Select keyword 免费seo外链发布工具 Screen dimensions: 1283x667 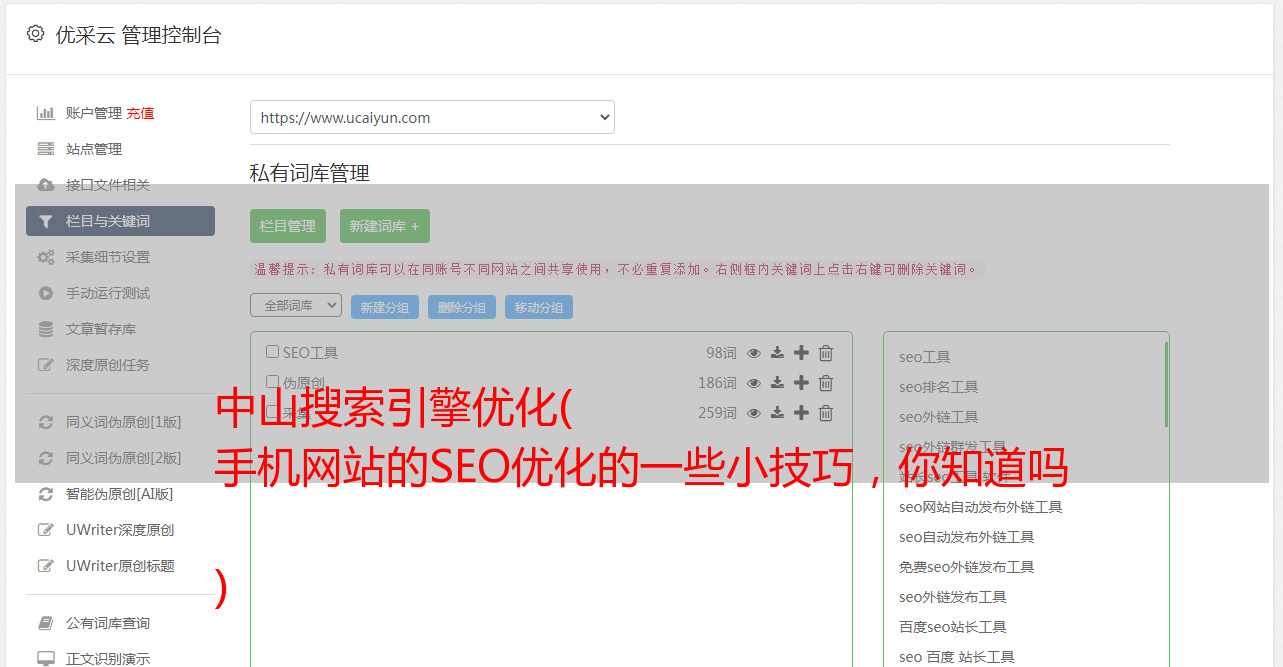[x=966, y=567]
